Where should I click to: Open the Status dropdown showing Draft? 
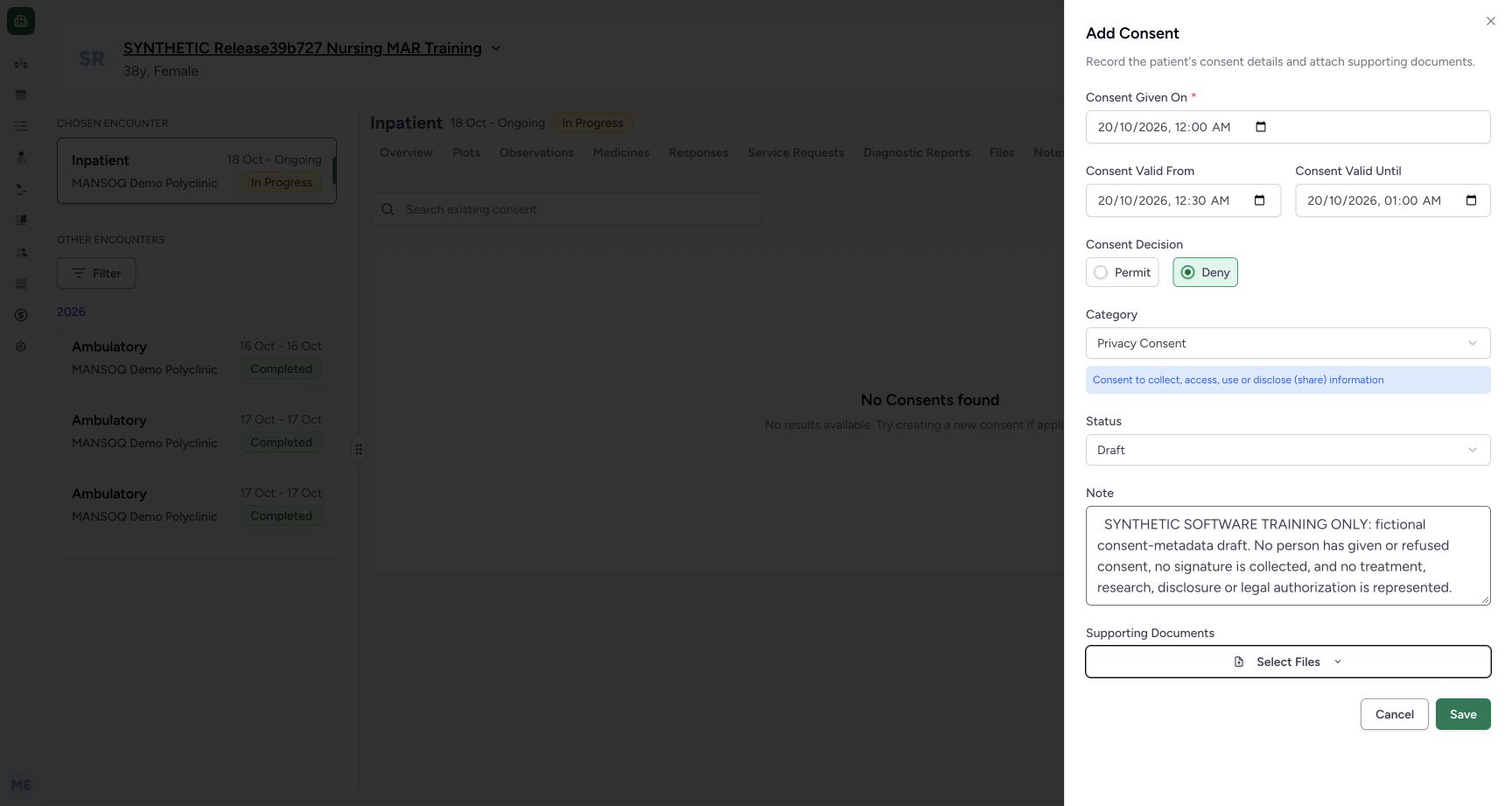1288,450
